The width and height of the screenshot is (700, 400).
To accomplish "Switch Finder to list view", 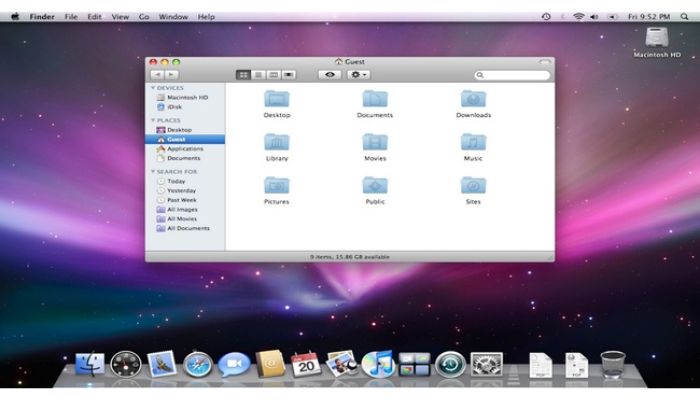I will click(258, 75).
